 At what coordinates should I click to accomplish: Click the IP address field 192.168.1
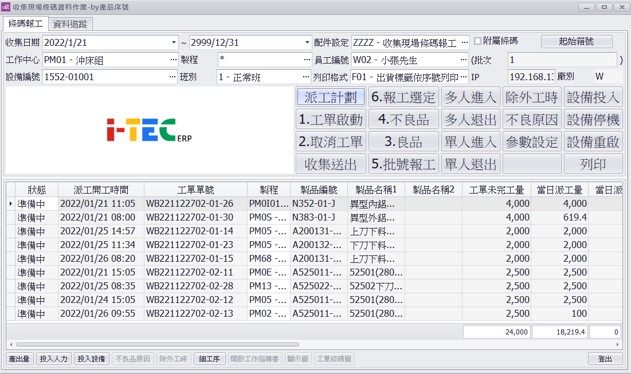point(531,76)
